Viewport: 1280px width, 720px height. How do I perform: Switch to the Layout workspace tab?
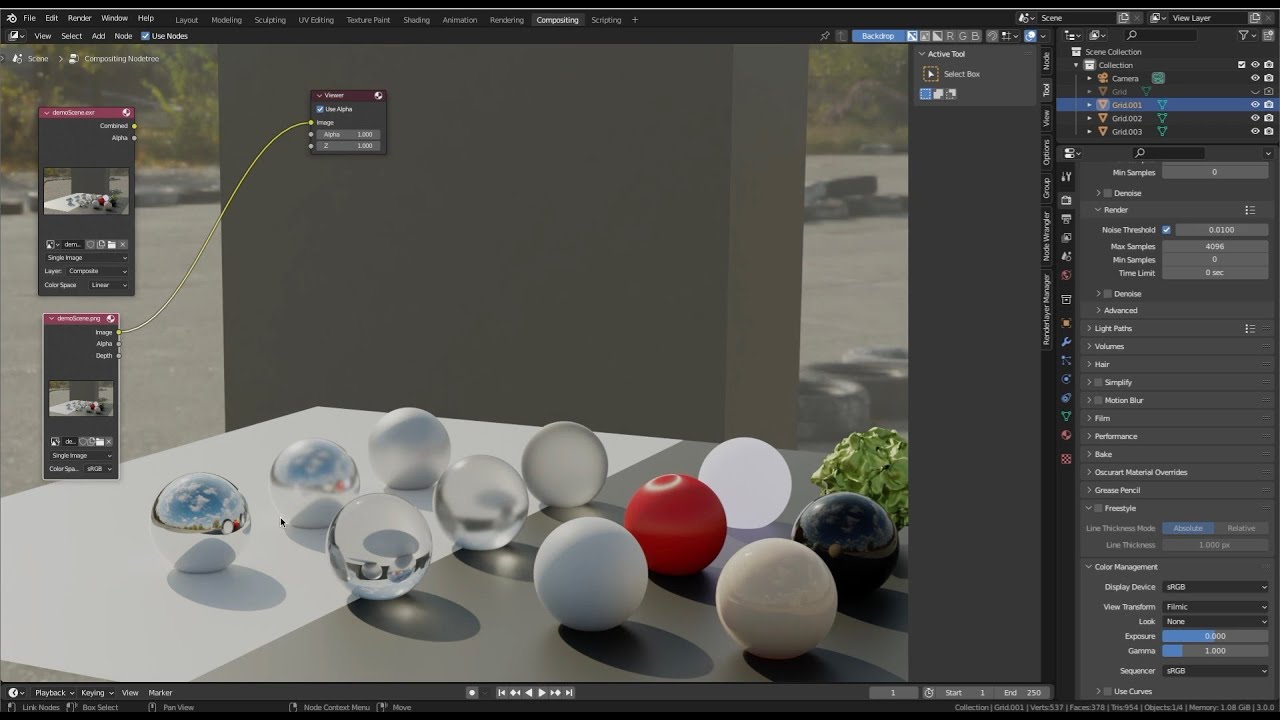tap(186, 20)
